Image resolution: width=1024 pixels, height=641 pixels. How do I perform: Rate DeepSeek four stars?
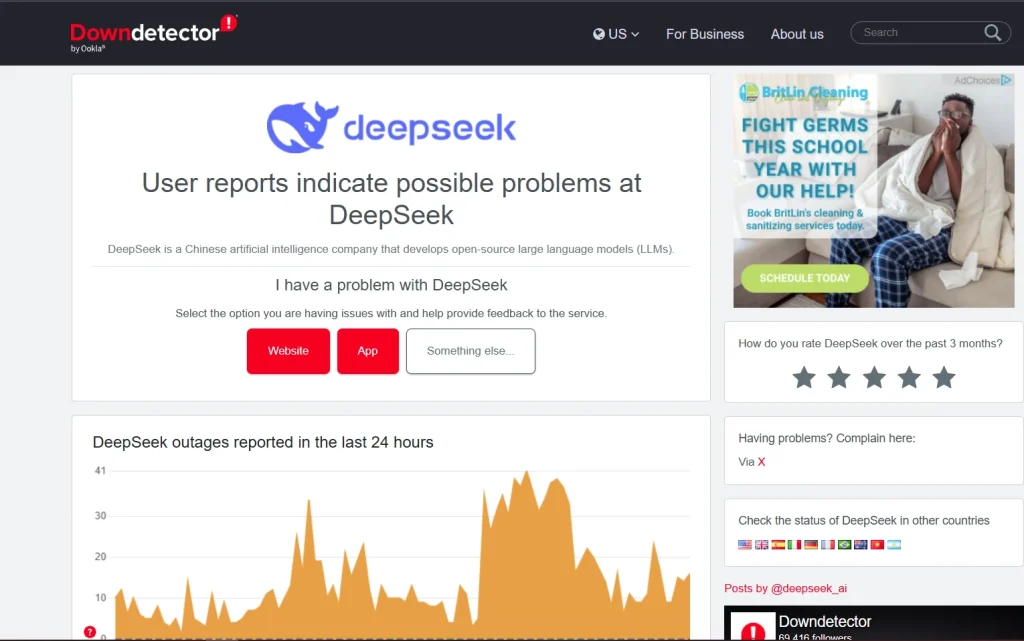click(x=909, y=377)
